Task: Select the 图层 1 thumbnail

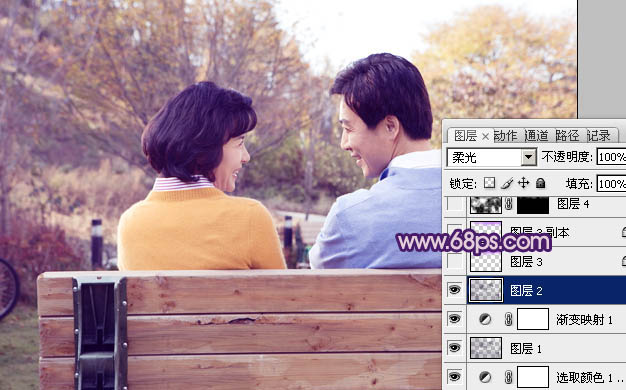Action: click(486, 348)
